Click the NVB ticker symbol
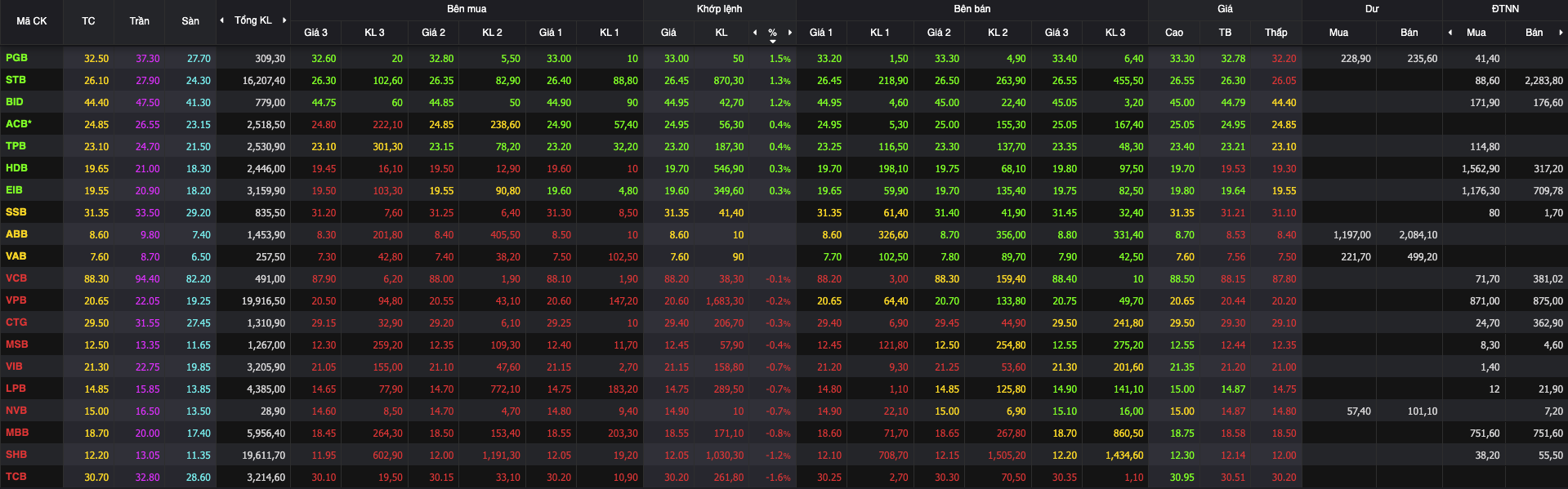Viewport: 1568px width, 489px height. coord(16,411)
